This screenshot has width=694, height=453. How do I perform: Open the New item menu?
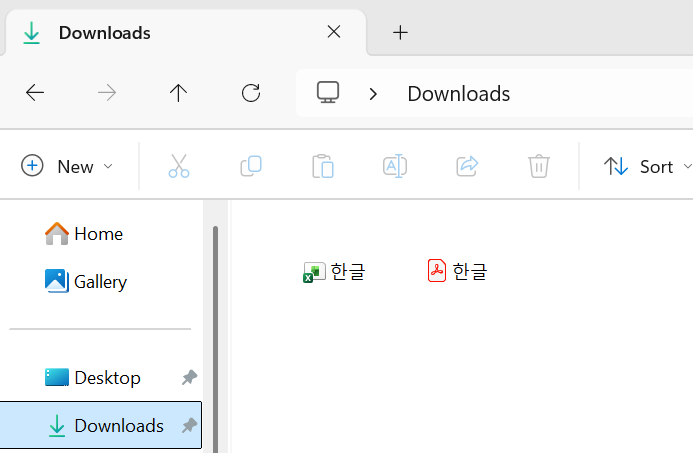67,166
